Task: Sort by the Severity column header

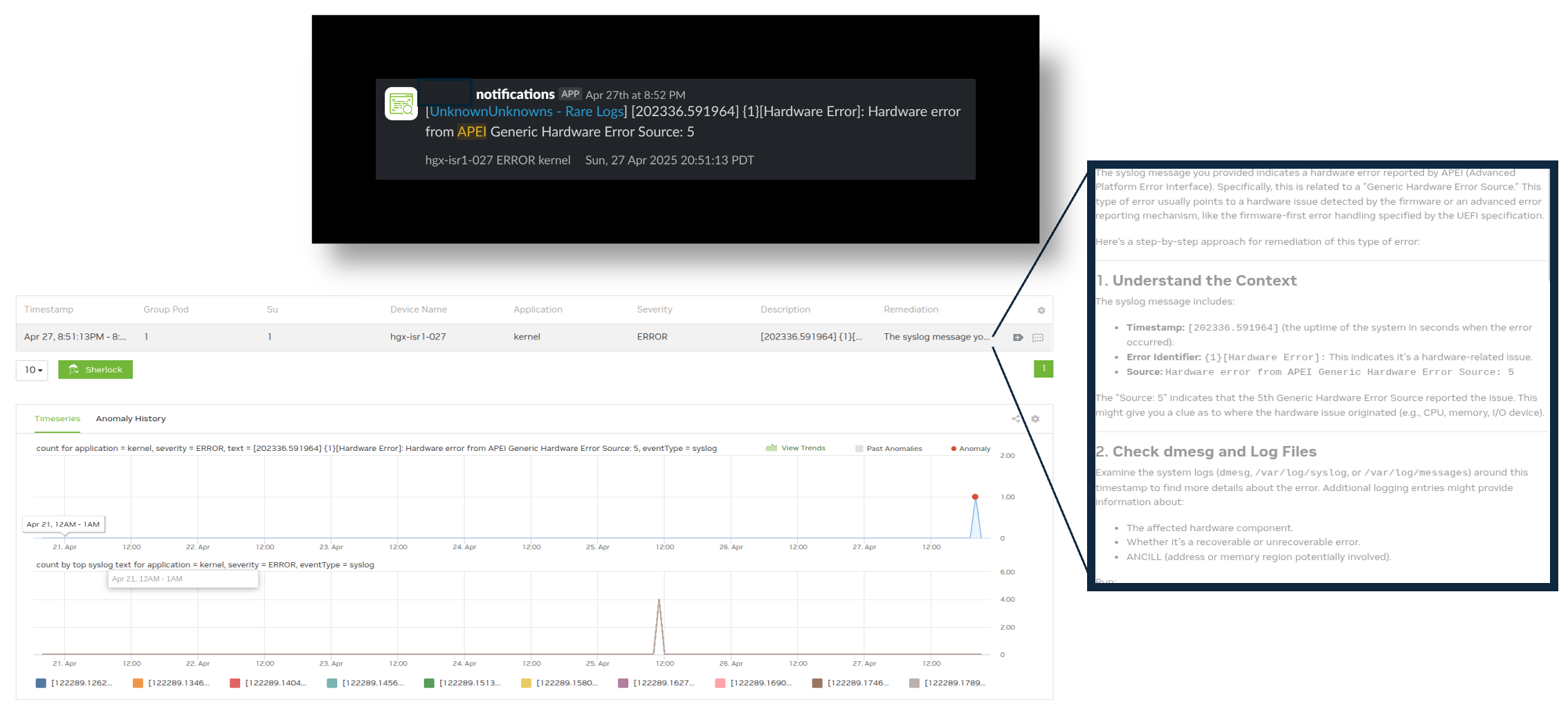Action: pyautogui.click(x=654, y=310)
